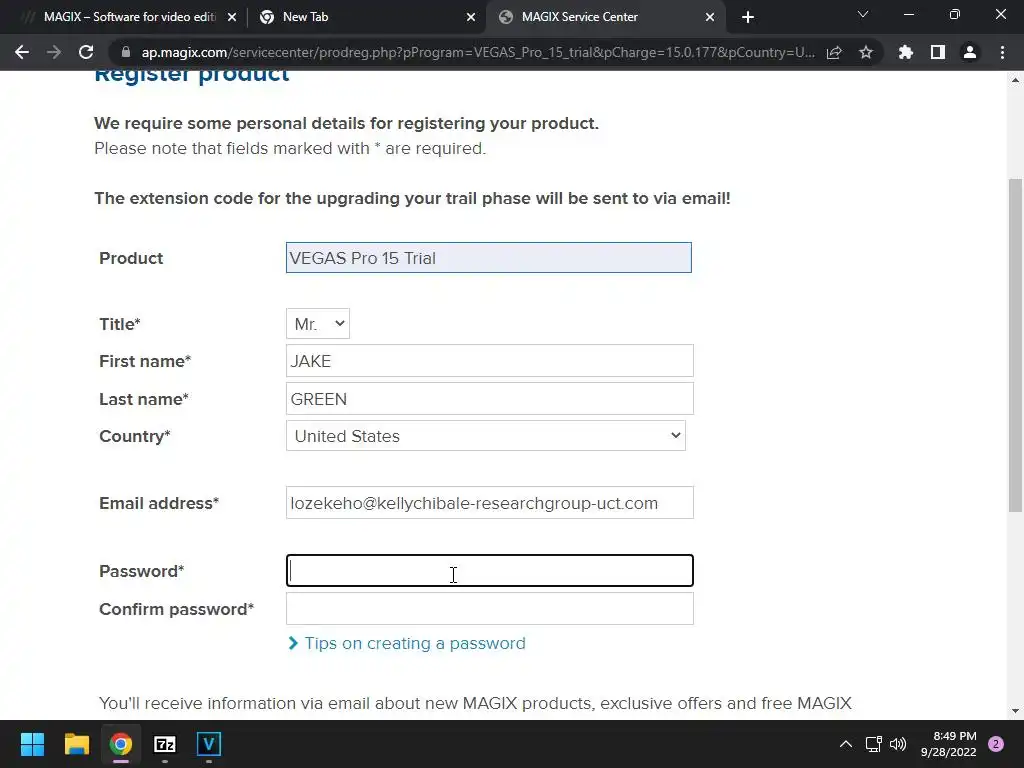This screenshot has width=1024, height=768.
Task: Open volume control tray icon
Action: point(898,744)
